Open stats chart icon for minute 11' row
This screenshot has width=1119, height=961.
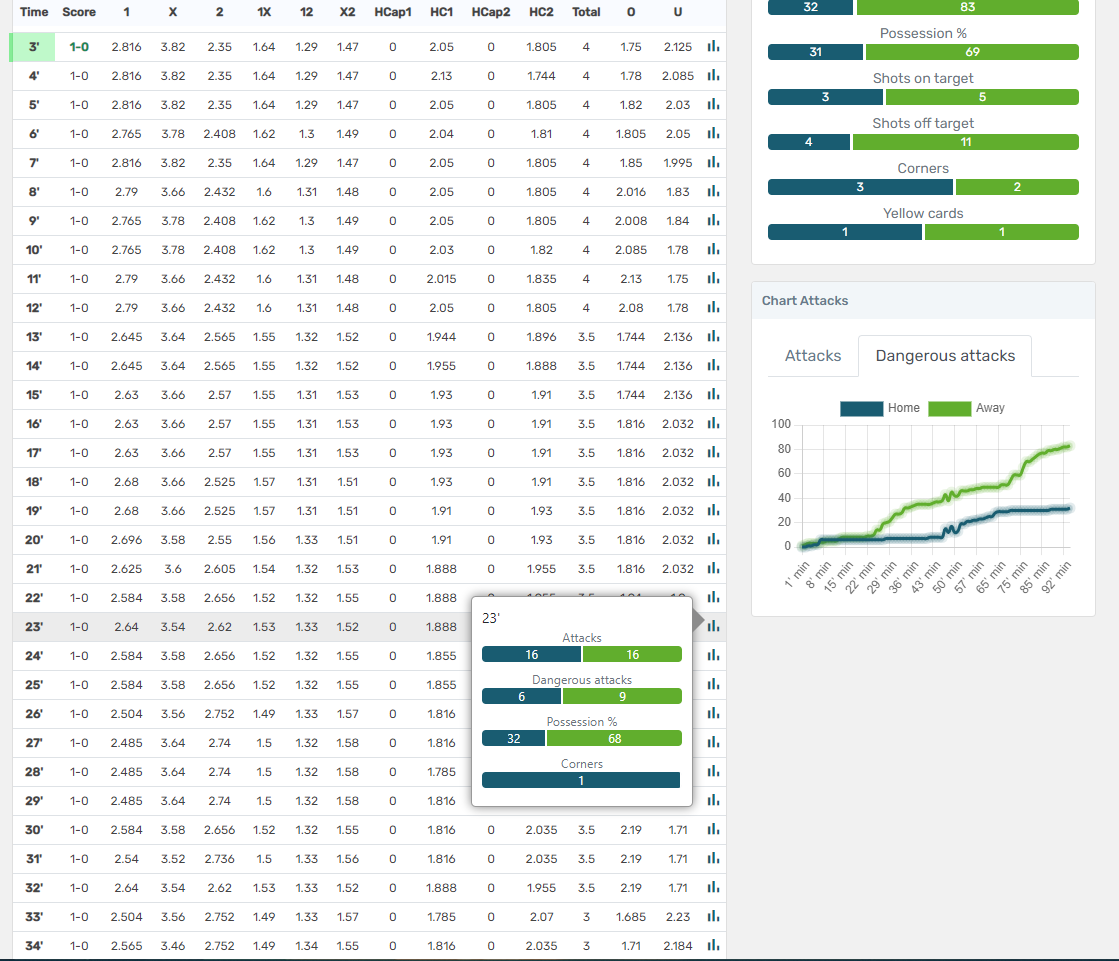[x=713, y=278]
